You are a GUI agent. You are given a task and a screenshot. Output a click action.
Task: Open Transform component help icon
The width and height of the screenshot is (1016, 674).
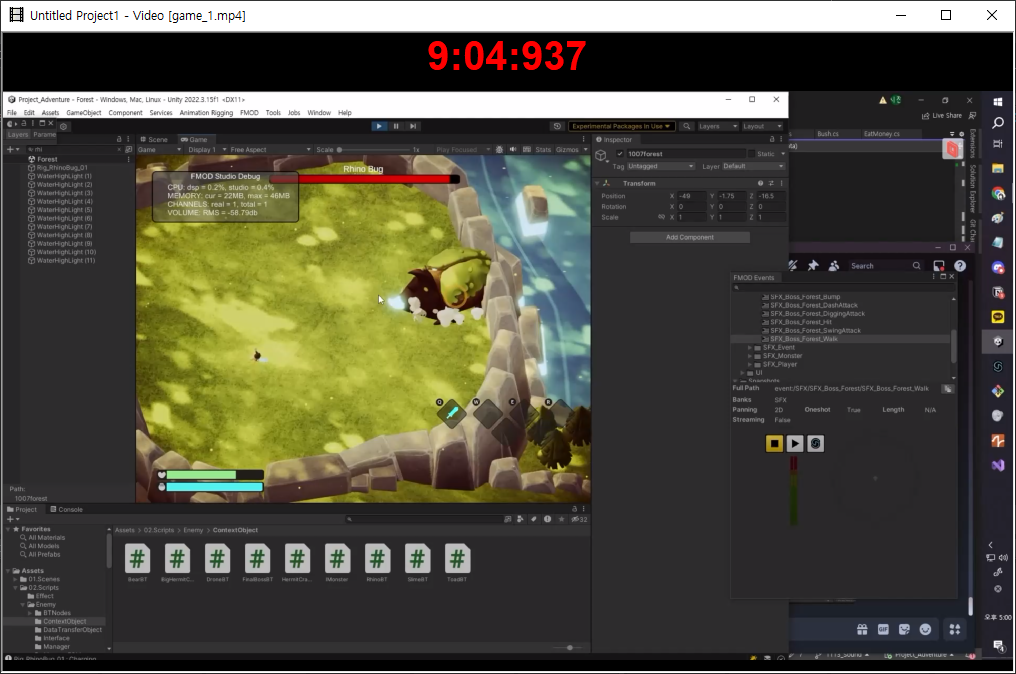pyautogui.click(x=761, y=183)
